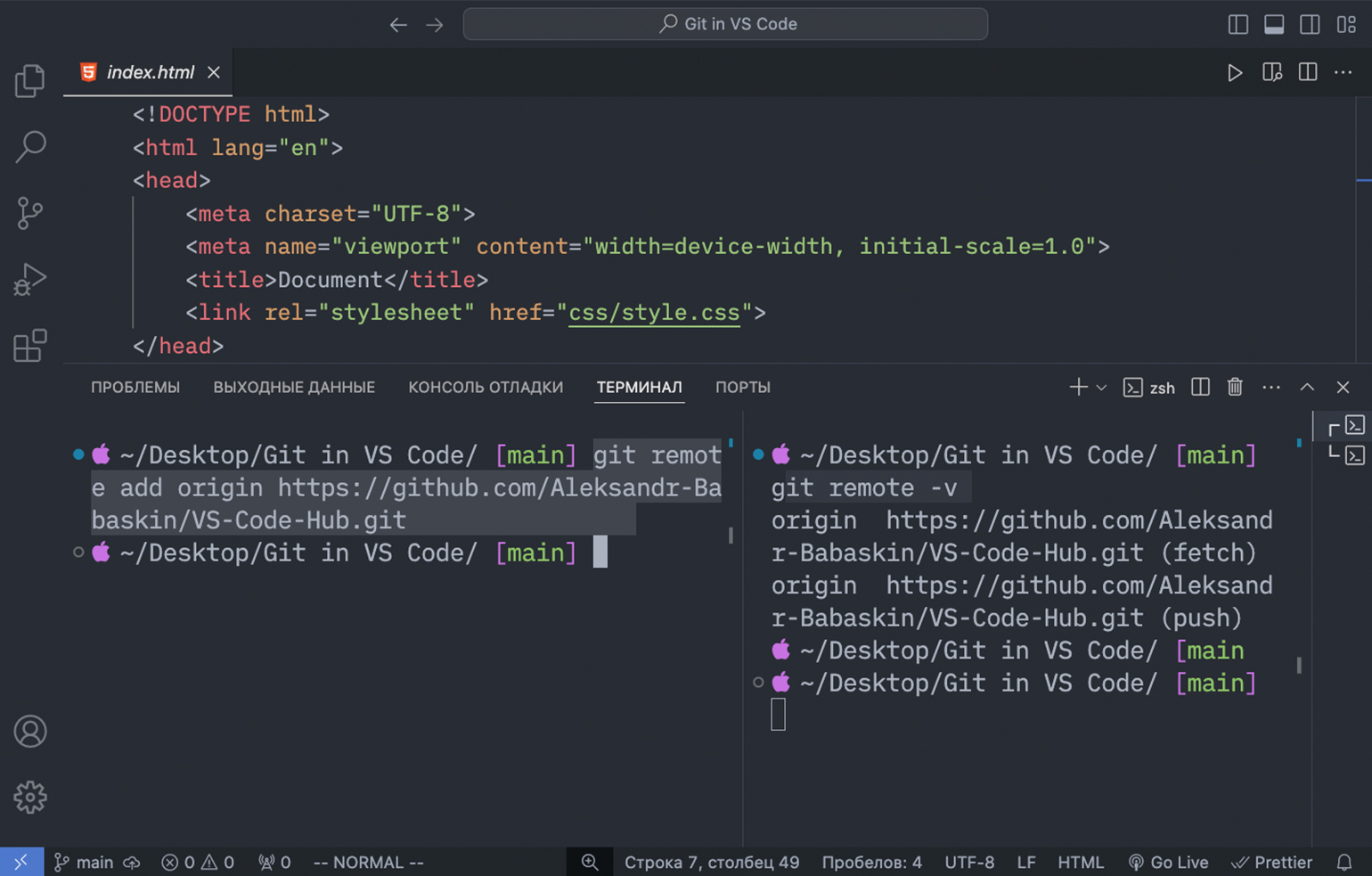Focus left terminal's prompt cursor
This screenshot has height=876, width=1372.
pos(600,553)
